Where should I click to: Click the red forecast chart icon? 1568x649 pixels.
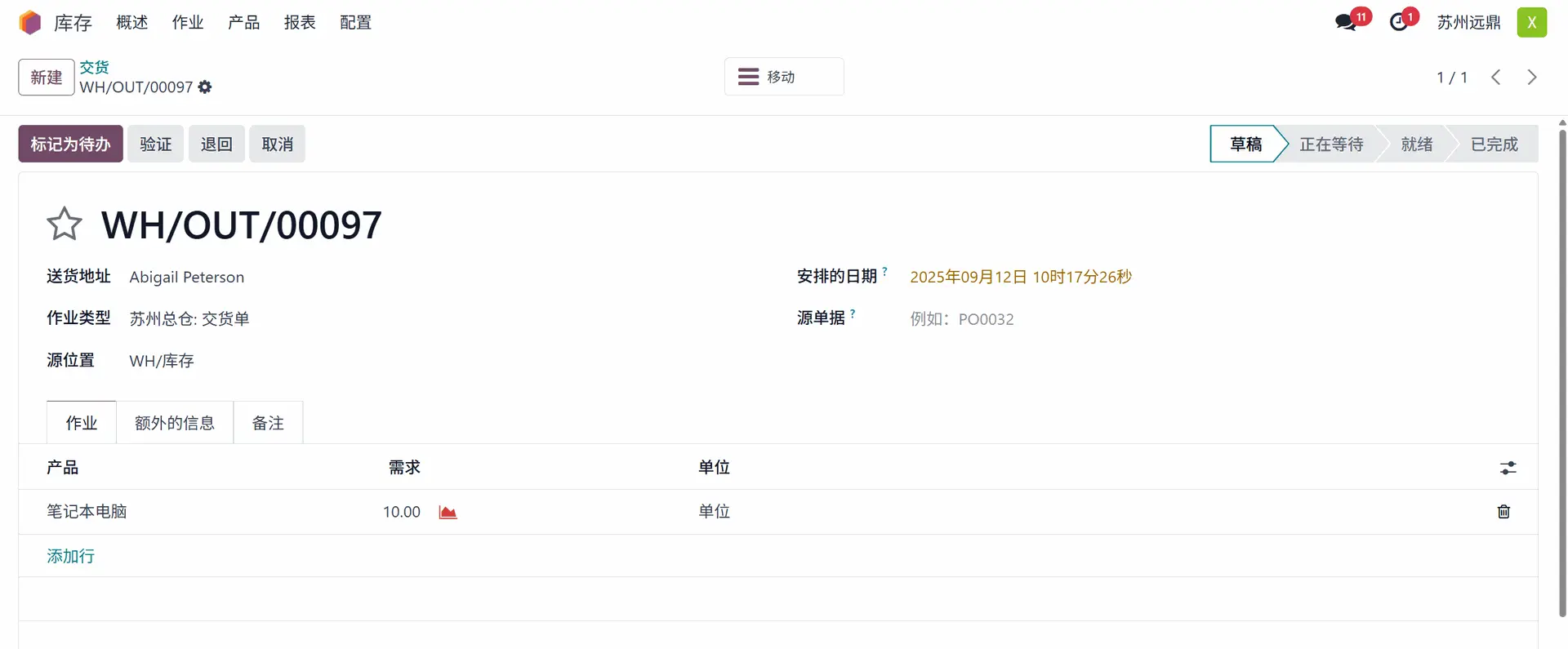tap(448, 513)
